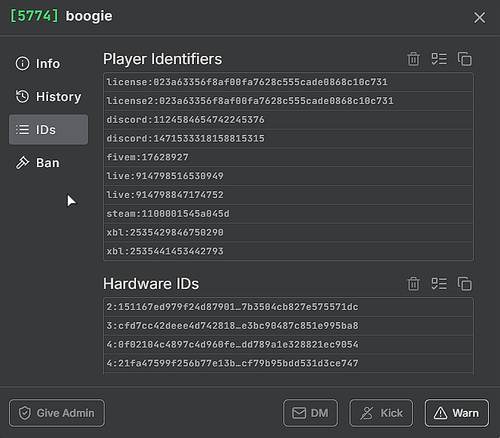The height and width of the screenshot is (438, 500).
Task: Send a DM to the player
Action: coord(310,413)
